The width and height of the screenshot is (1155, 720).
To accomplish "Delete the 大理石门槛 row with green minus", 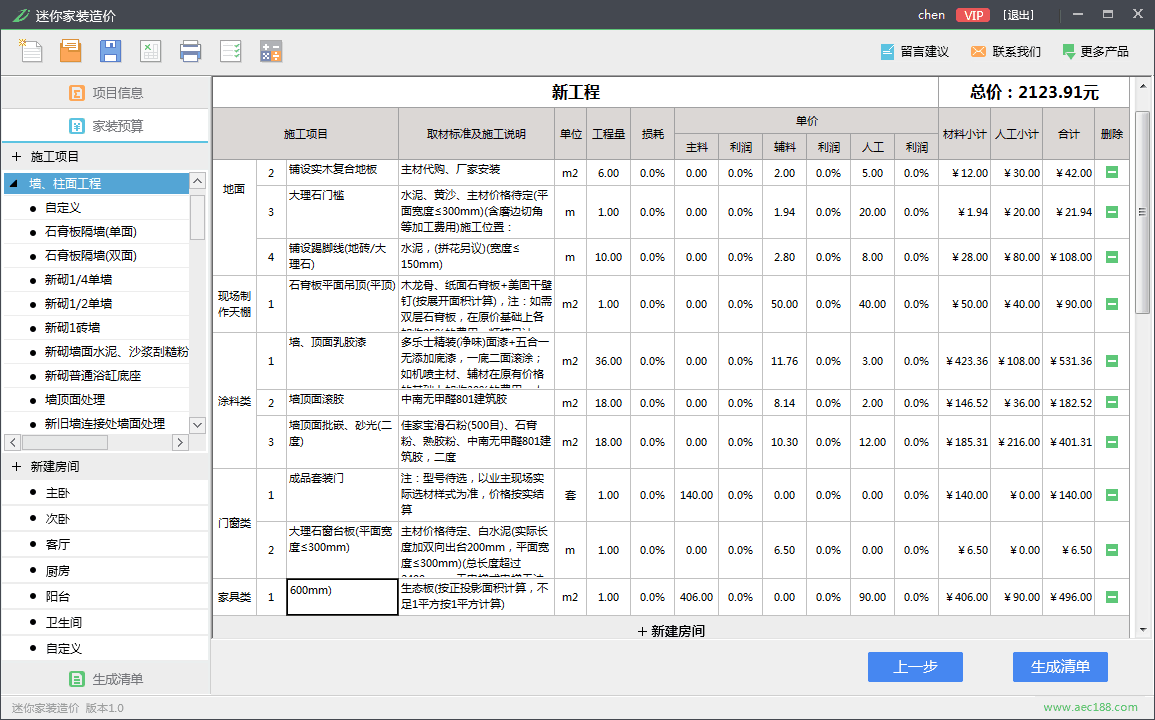I will click(1112, 212).
